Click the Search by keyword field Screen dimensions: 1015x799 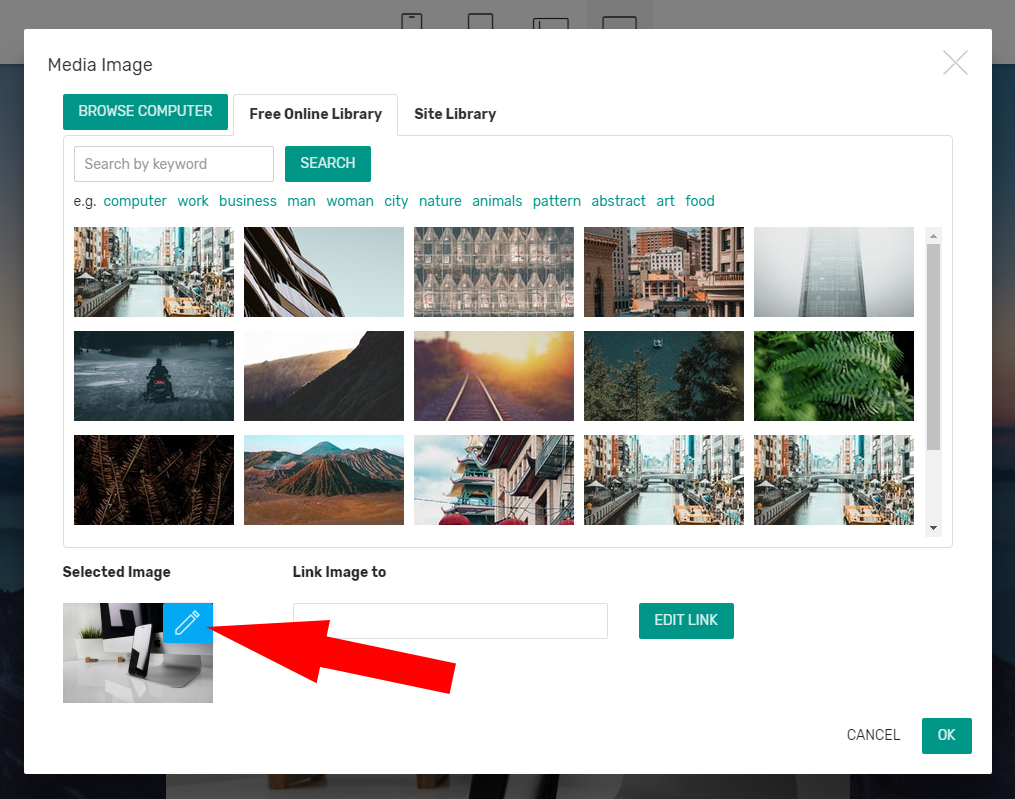pyautogui.click(x=174, y=164)
